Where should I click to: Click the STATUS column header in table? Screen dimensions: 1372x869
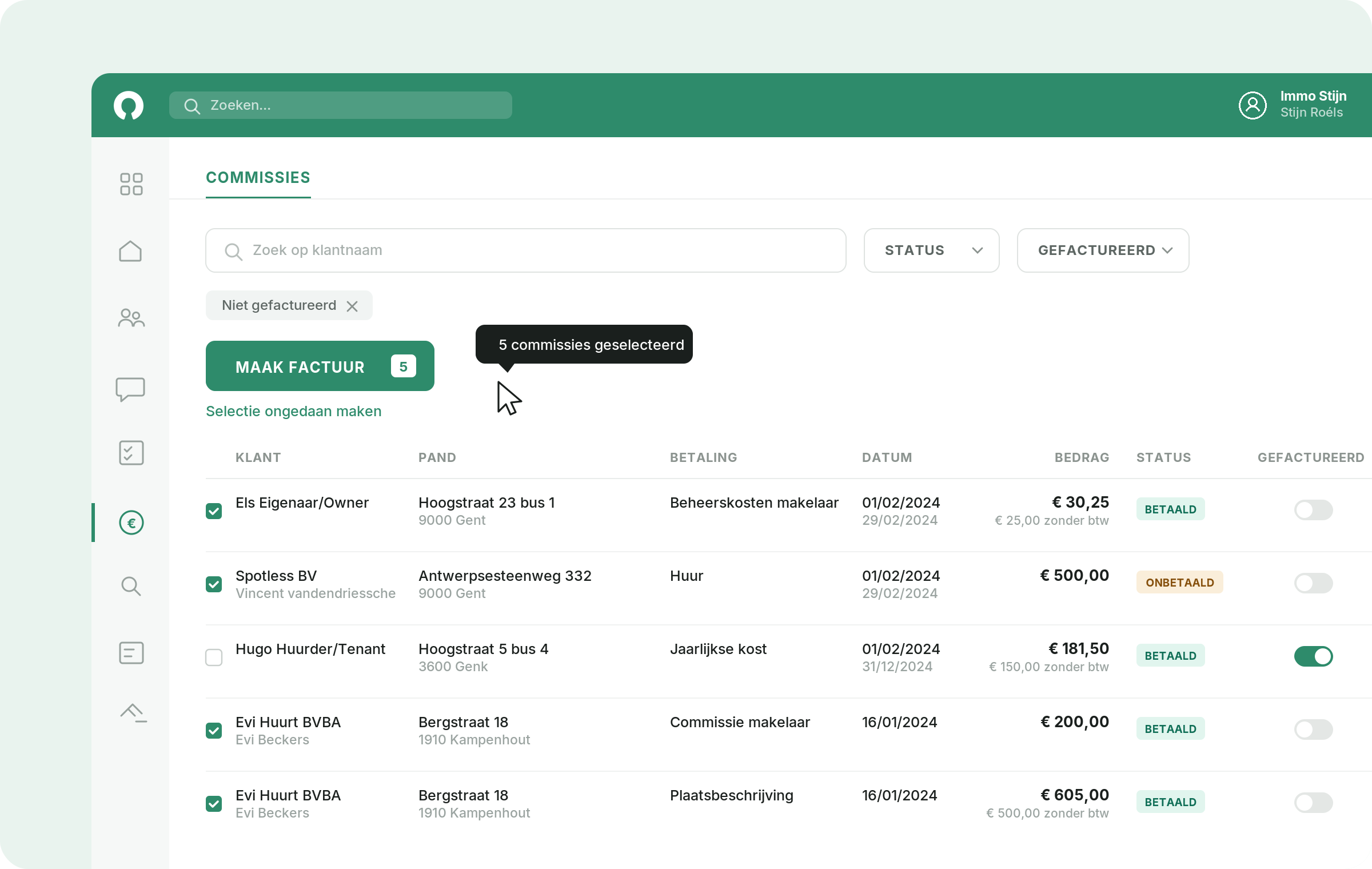click(1163, 457)
